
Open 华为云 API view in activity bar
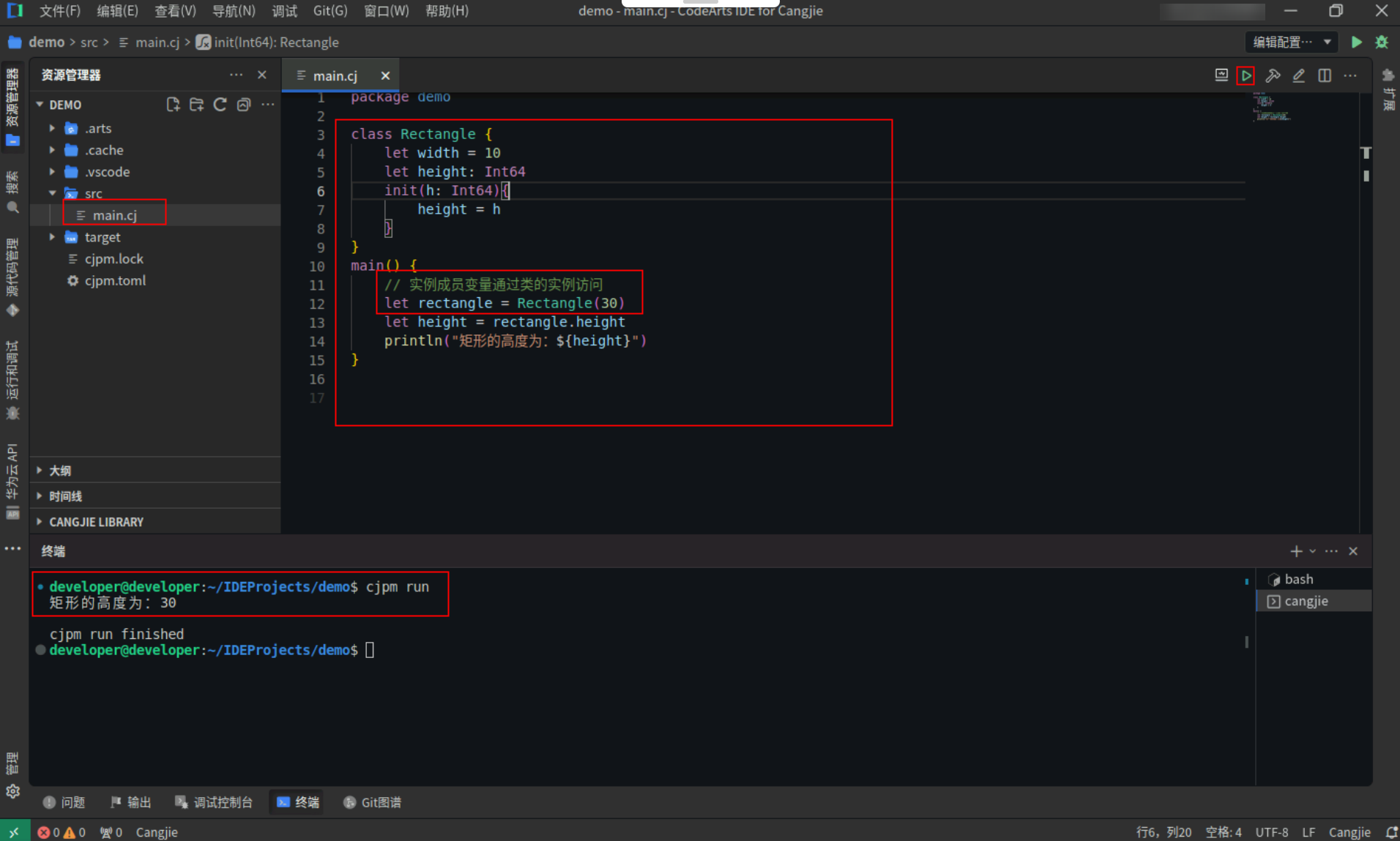pos(12,481)
